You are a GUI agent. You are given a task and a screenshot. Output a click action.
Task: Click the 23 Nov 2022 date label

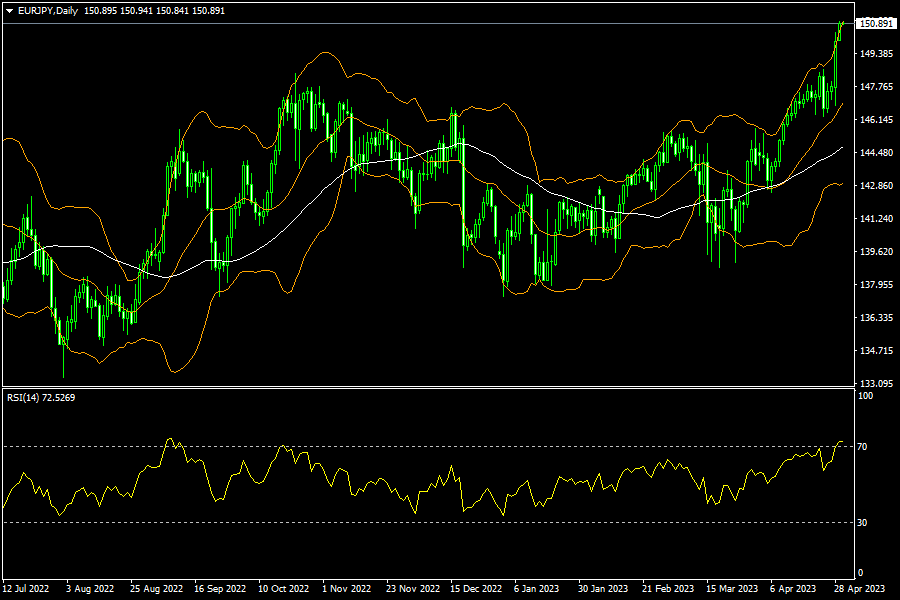pyautogui.click(x=413, y=589)
